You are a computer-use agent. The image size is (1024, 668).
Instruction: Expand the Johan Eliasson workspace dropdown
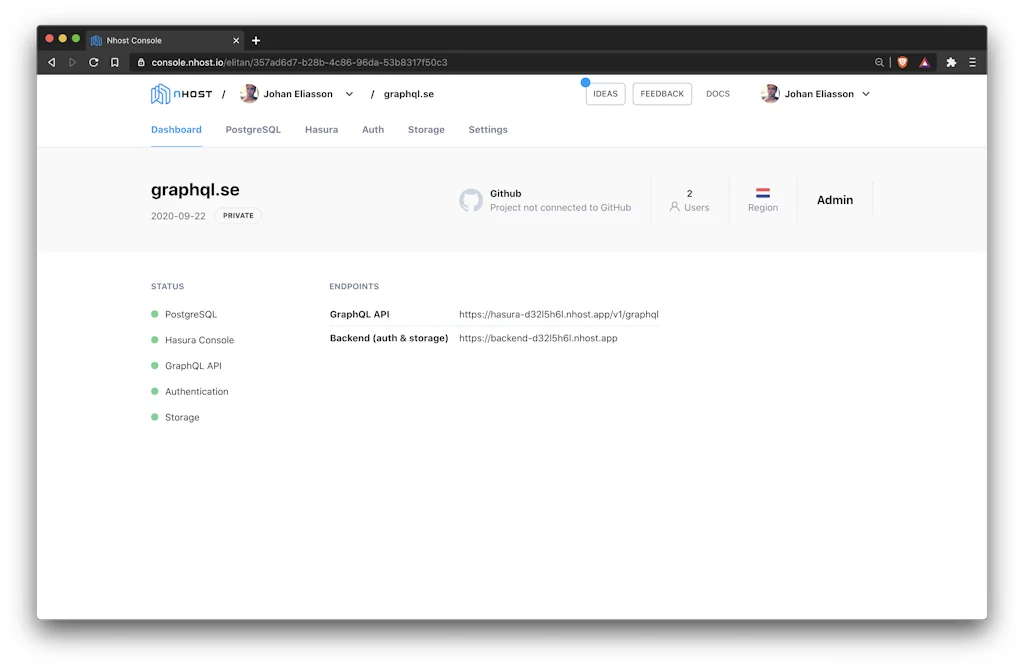(x=348, y=93)
